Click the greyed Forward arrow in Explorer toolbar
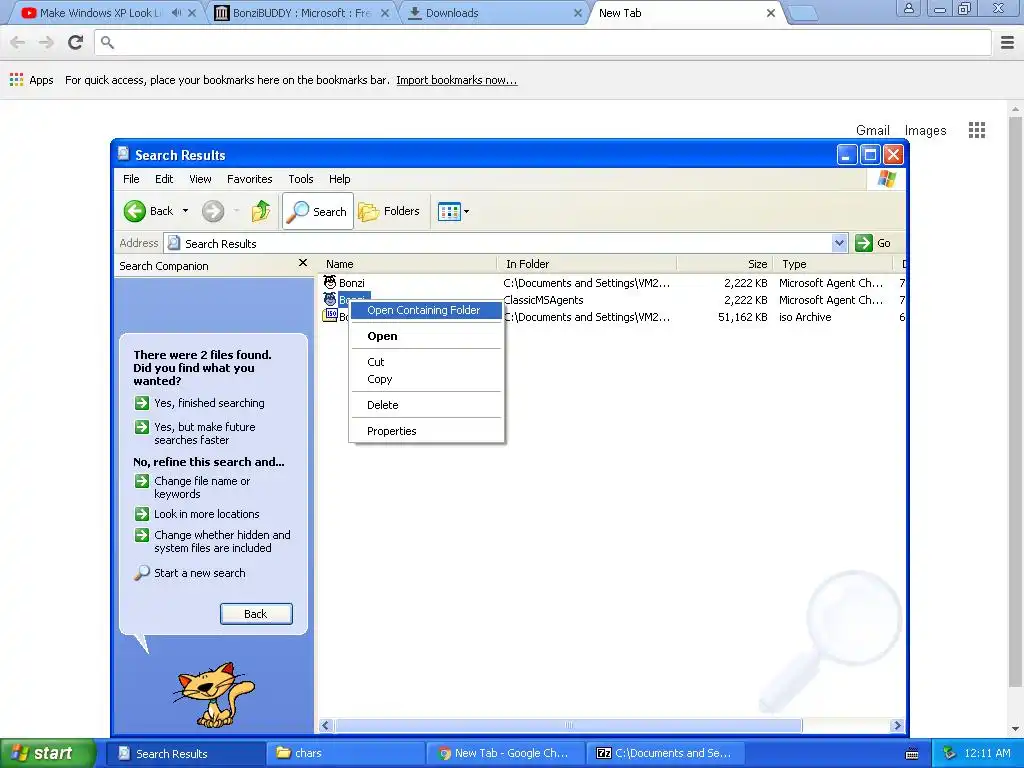This screenshot has height=768, width=1024. click(213, 211)
